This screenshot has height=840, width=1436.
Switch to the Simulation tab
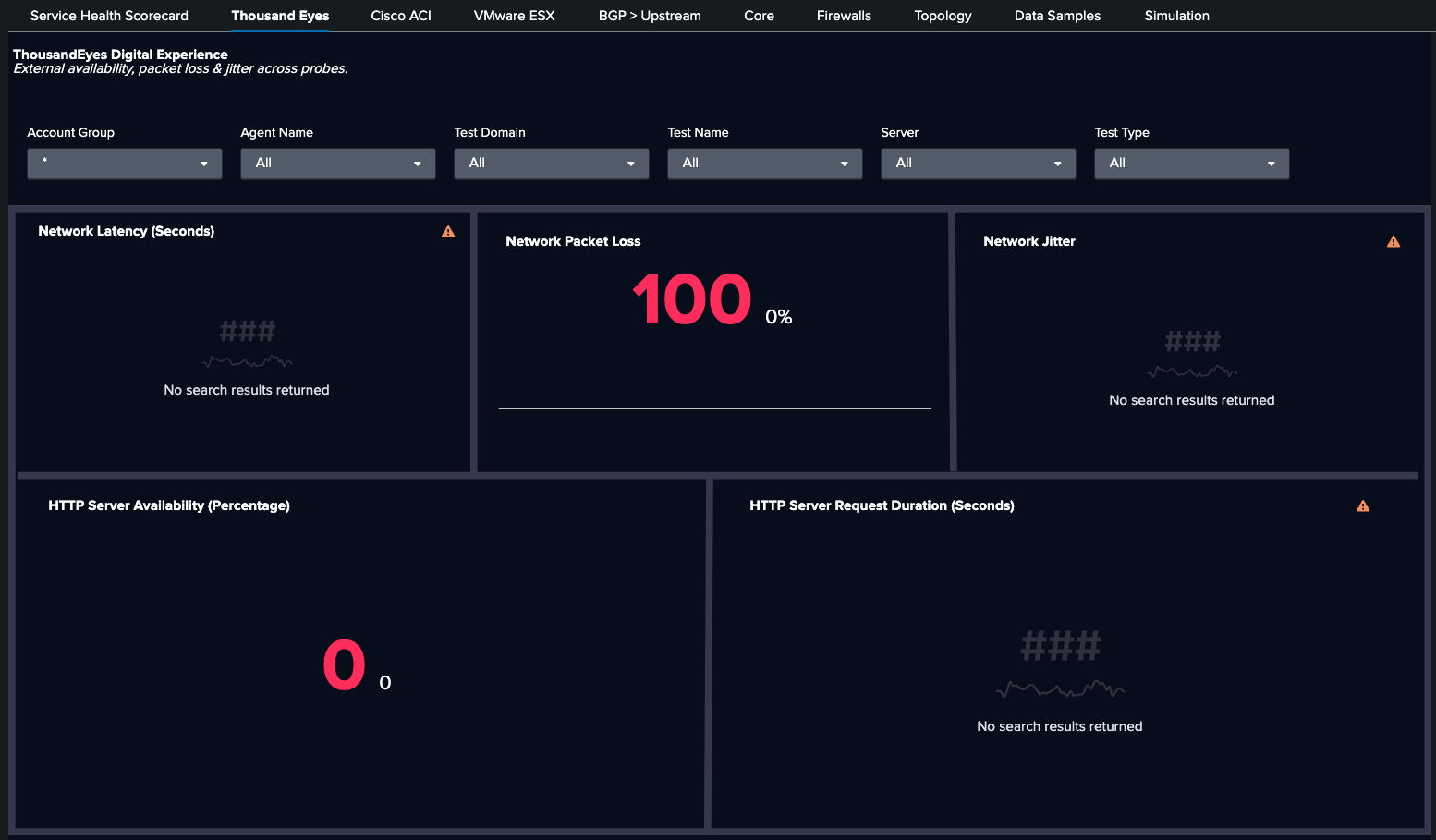tap(1176, 16)
